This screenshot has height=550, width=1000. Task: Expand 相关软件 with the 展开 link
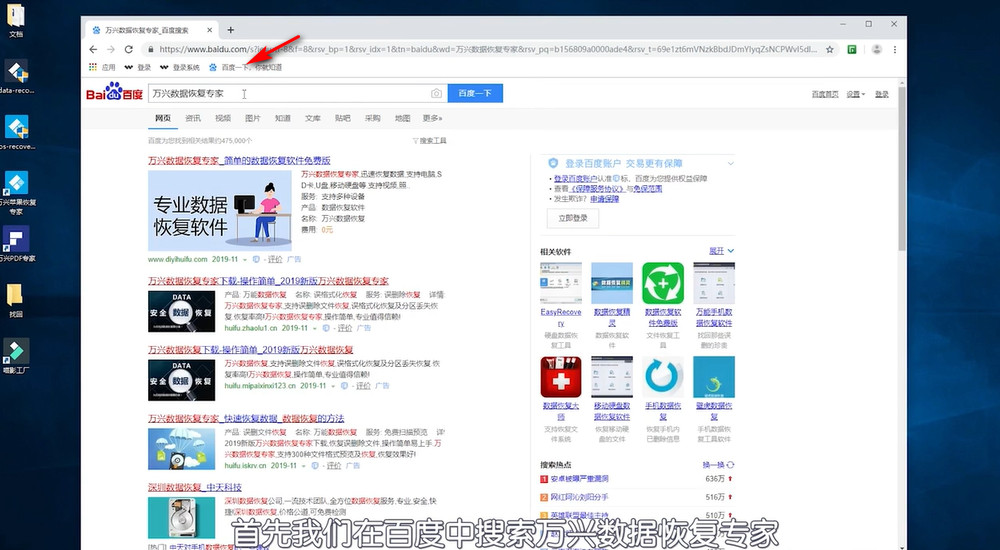721,251
